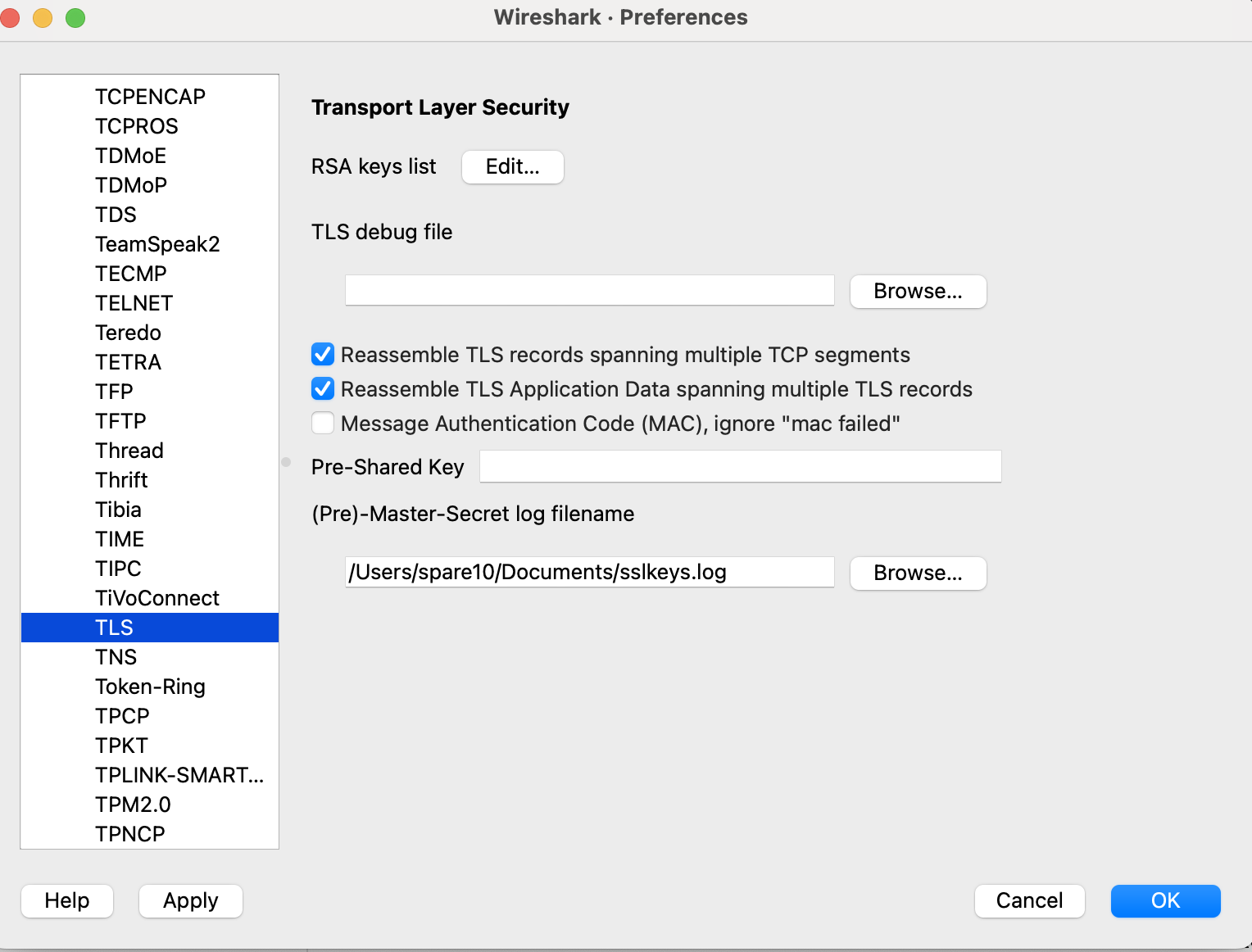Select Thread protocol entry

[150, 451]
